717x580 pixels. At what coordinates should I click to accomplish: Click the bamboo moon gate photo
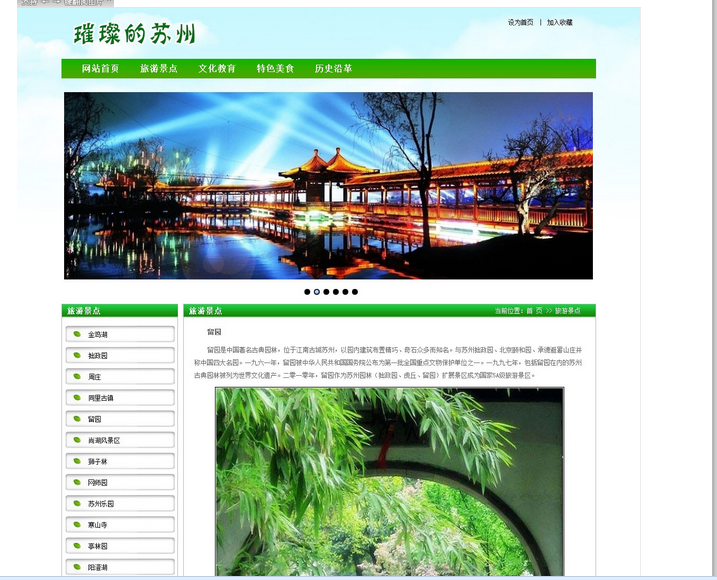[389, 480]
